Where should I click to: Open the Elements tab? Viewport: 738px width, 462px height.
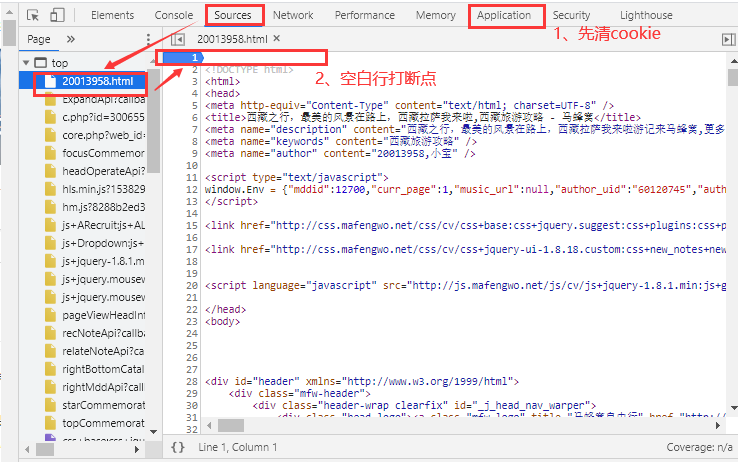pyautogui.click(x=112, y=16)
